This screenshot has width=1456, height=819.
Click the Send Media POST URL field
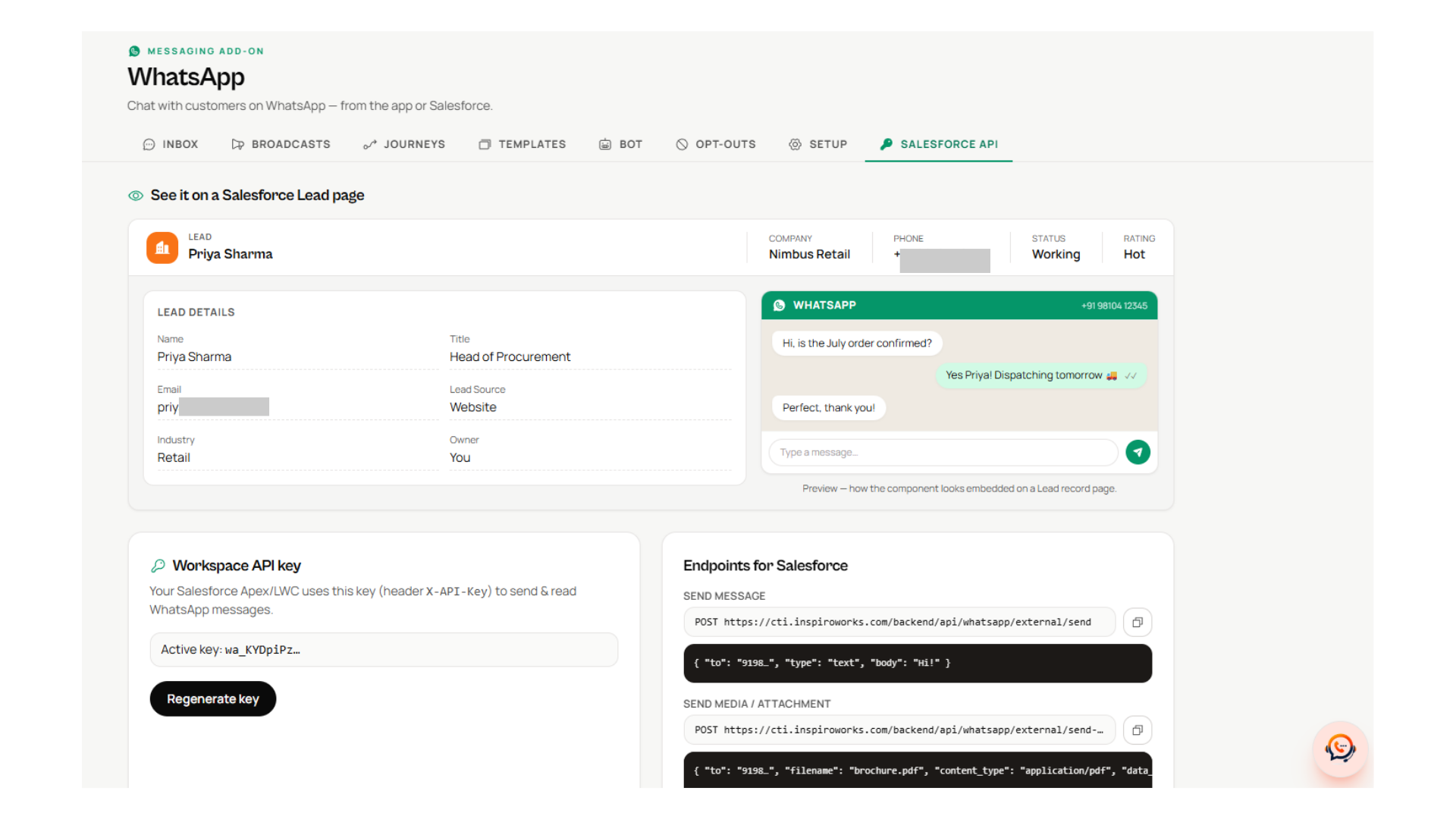[x=899, y=730]
